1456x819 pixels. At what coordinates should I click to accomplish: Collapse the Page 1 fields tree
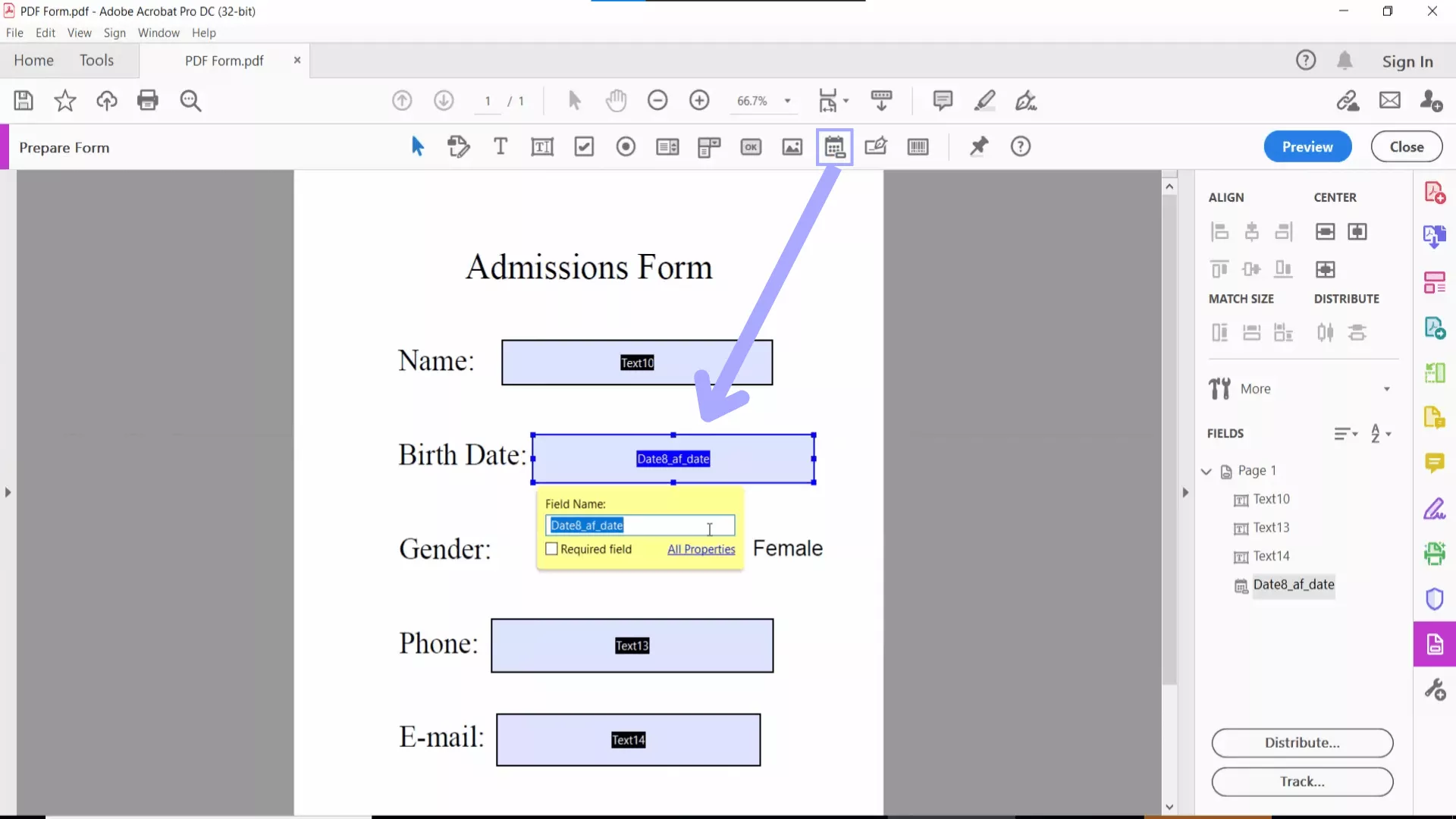coord(1207,471)
